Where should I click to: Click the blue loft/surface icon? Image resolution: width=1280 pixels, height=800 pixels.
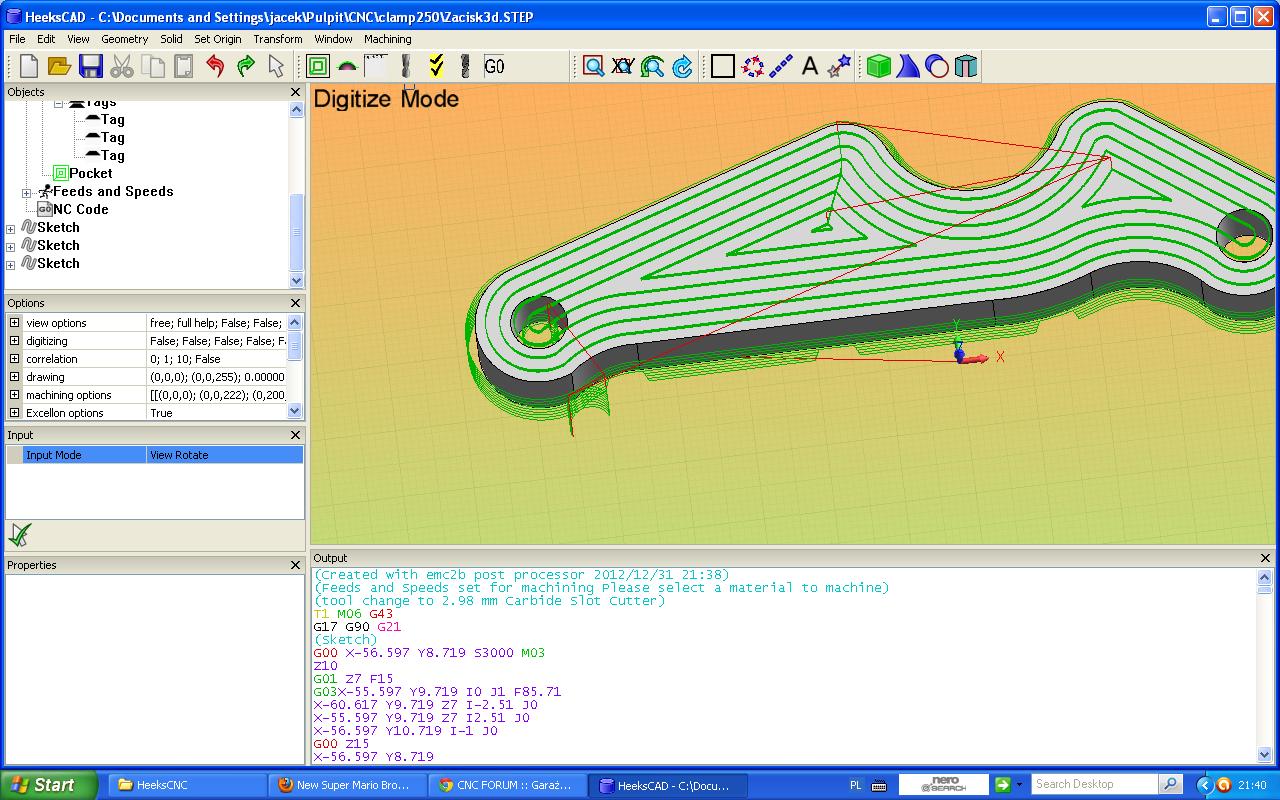[908, 66]
